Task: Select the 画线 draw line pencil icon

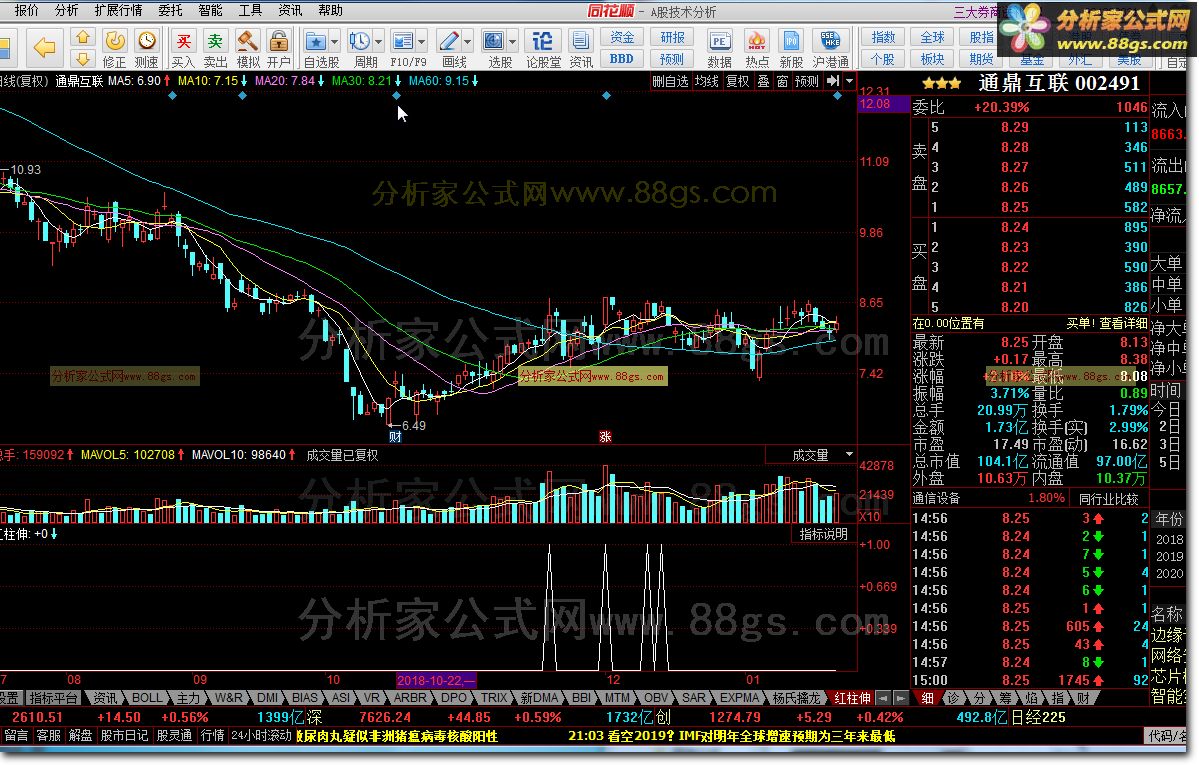Action: click(x=449, y=41)
